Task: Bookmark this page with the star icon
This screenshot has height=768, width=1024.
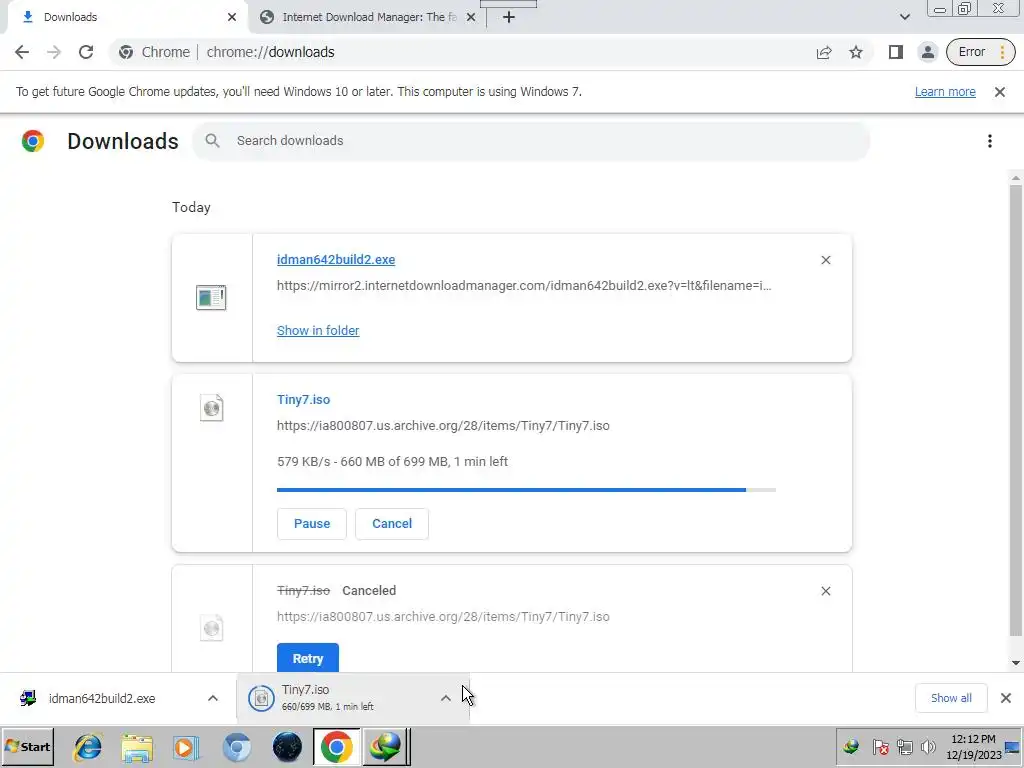Action: pos(856,52)
